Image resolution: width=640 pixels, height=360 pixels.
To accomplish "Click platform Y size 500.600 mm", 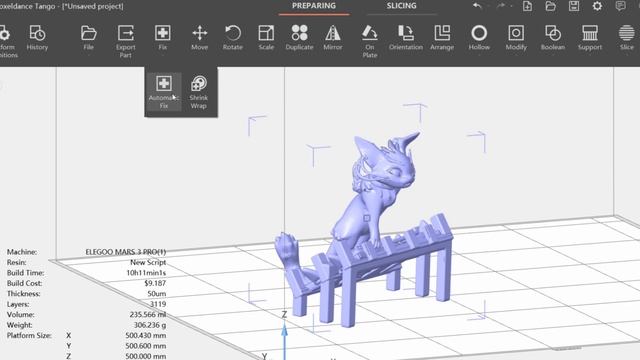I will point(145,346).
